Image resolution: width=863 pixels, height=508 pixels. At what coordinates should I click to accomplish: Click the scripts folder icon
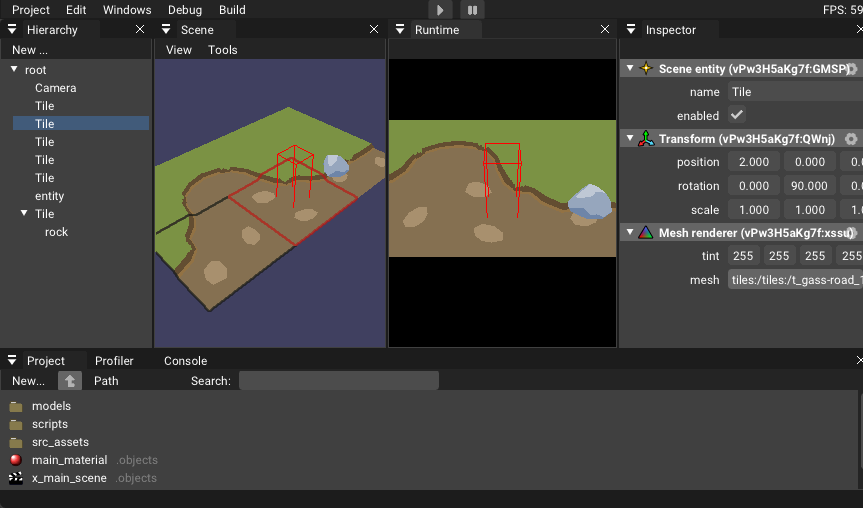[x=16, y=424]
